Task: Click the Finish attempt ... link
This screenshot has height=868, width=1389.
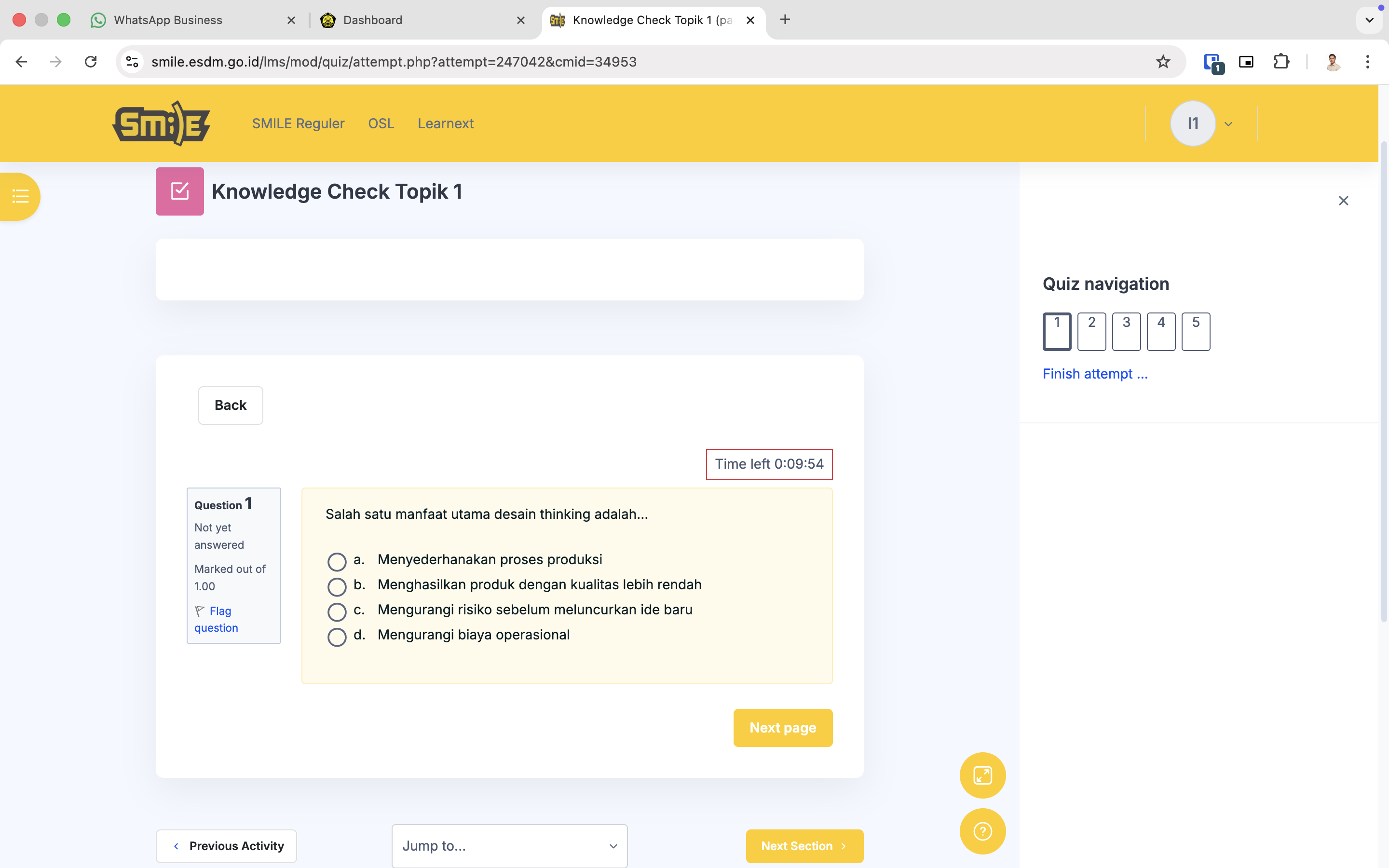Action: (x=1094, y=374)
